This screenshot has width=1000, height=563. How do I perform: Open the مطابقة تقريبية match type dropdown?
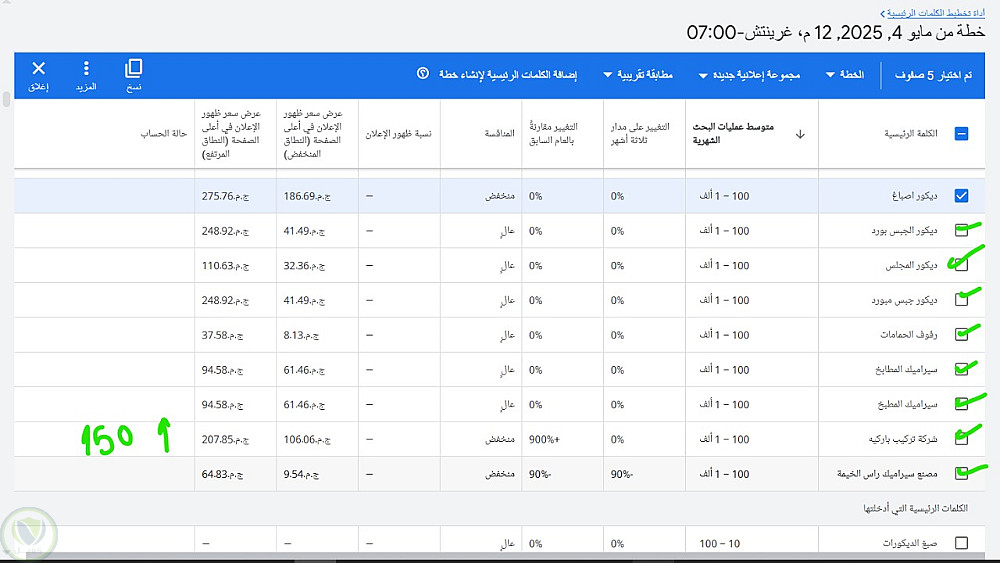point(638,75)
